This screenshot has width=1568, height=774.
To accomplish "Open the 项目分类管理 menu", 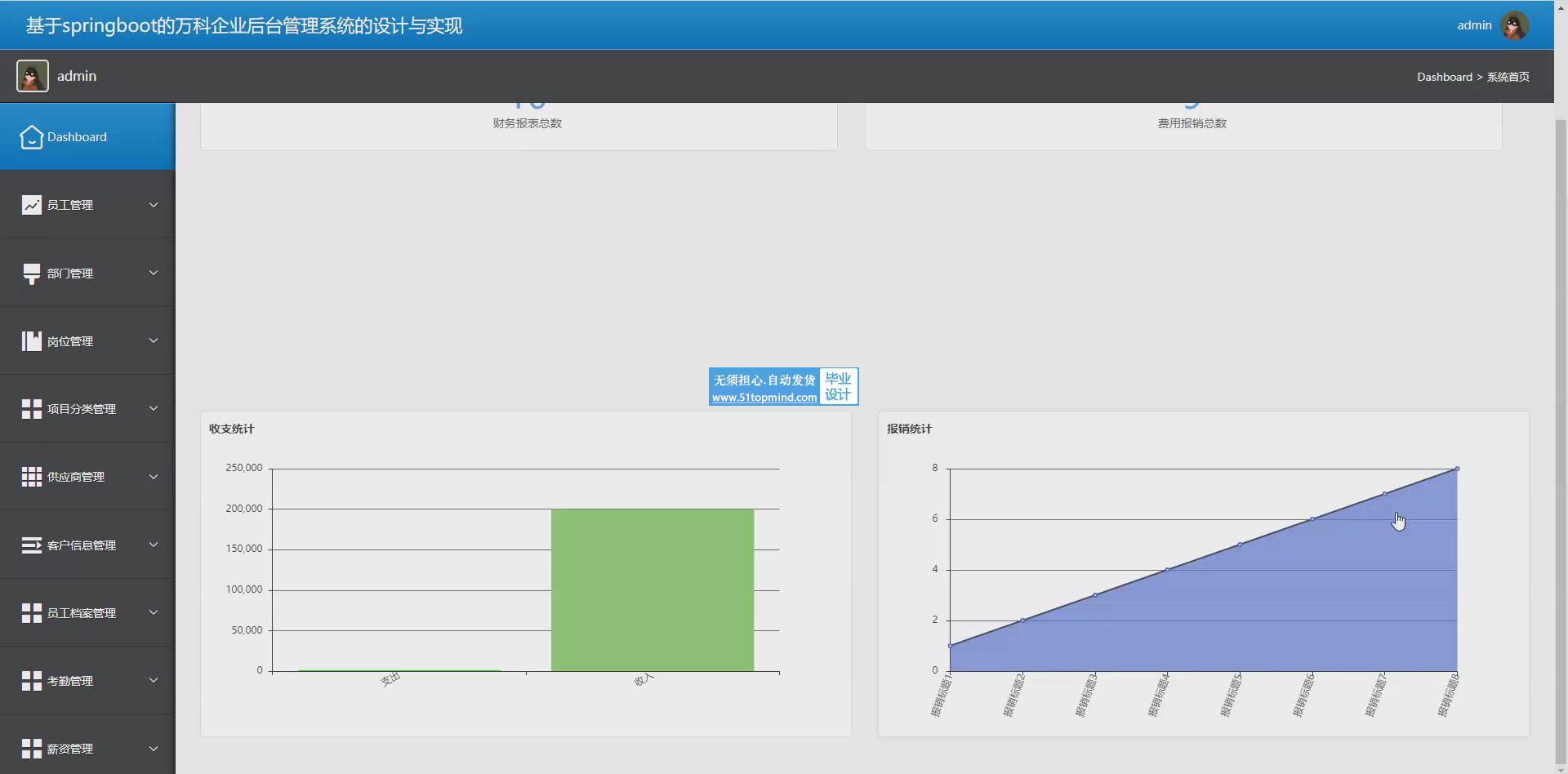I will [x=87, y=409].
